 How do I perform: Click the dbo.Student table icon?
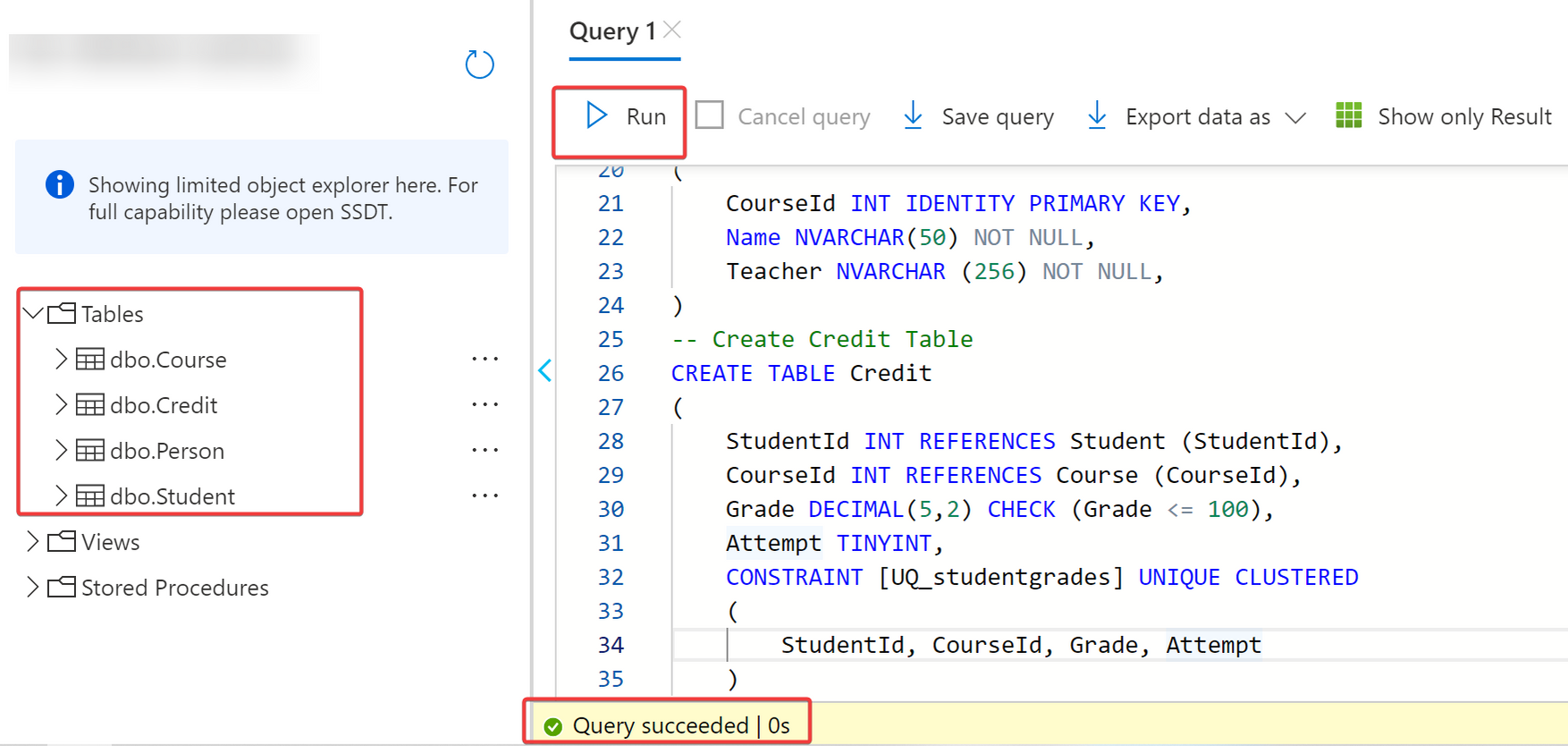89,496
